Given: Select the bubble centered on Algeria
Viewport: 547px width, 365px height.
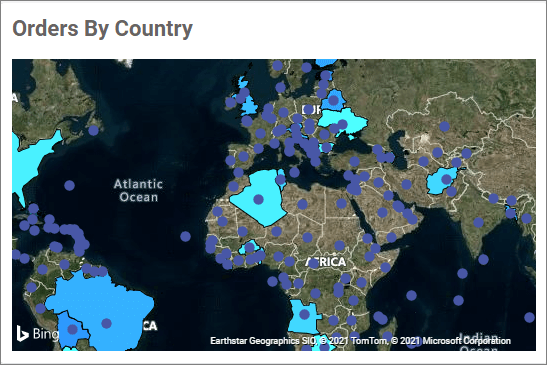Looking at the screenshot, I should (x=258, y=200).
